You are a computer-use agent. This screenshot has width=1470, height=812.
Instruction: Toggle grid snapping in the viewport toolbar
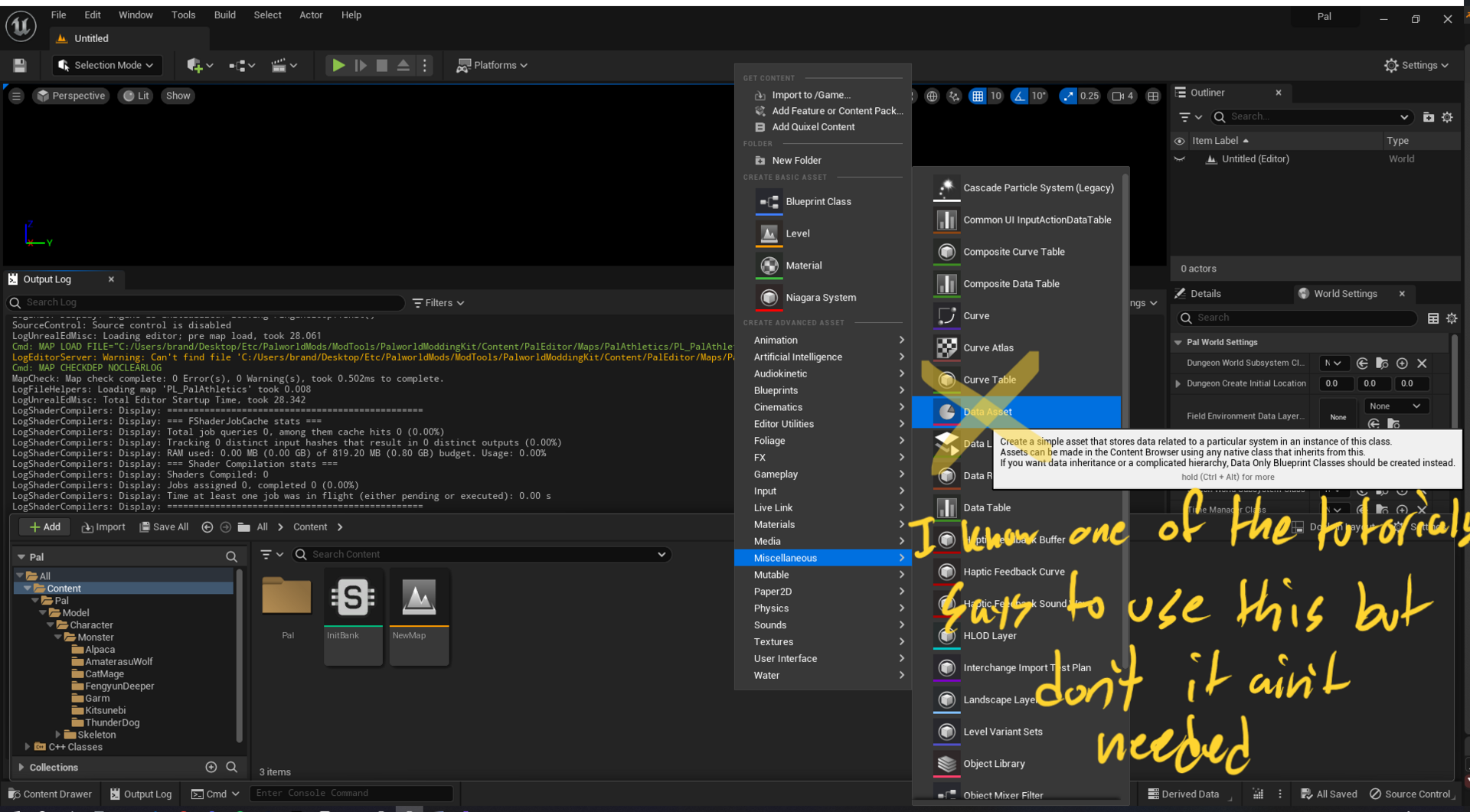click(x=978, y=96)
